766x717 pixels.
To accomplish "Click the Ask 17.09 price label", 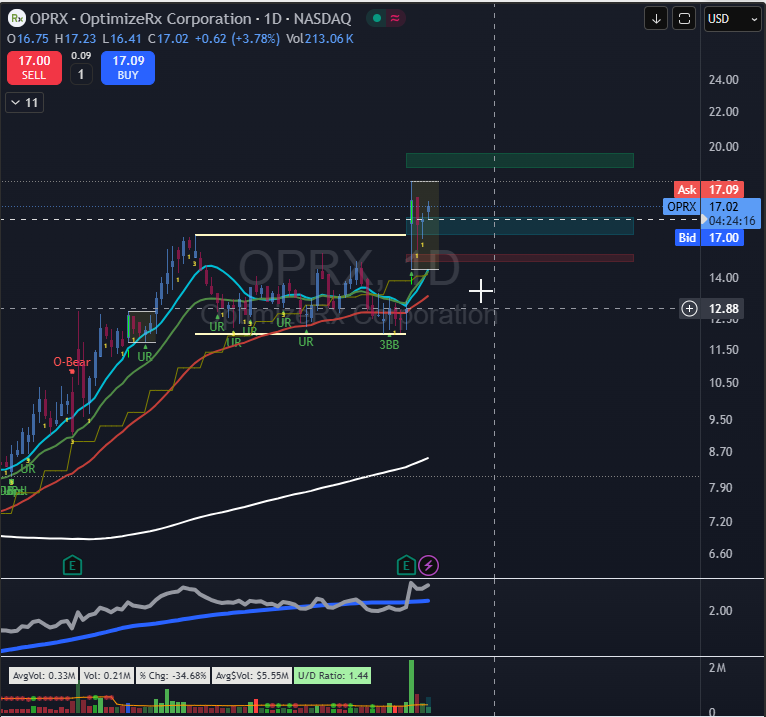I will [709, 190].
